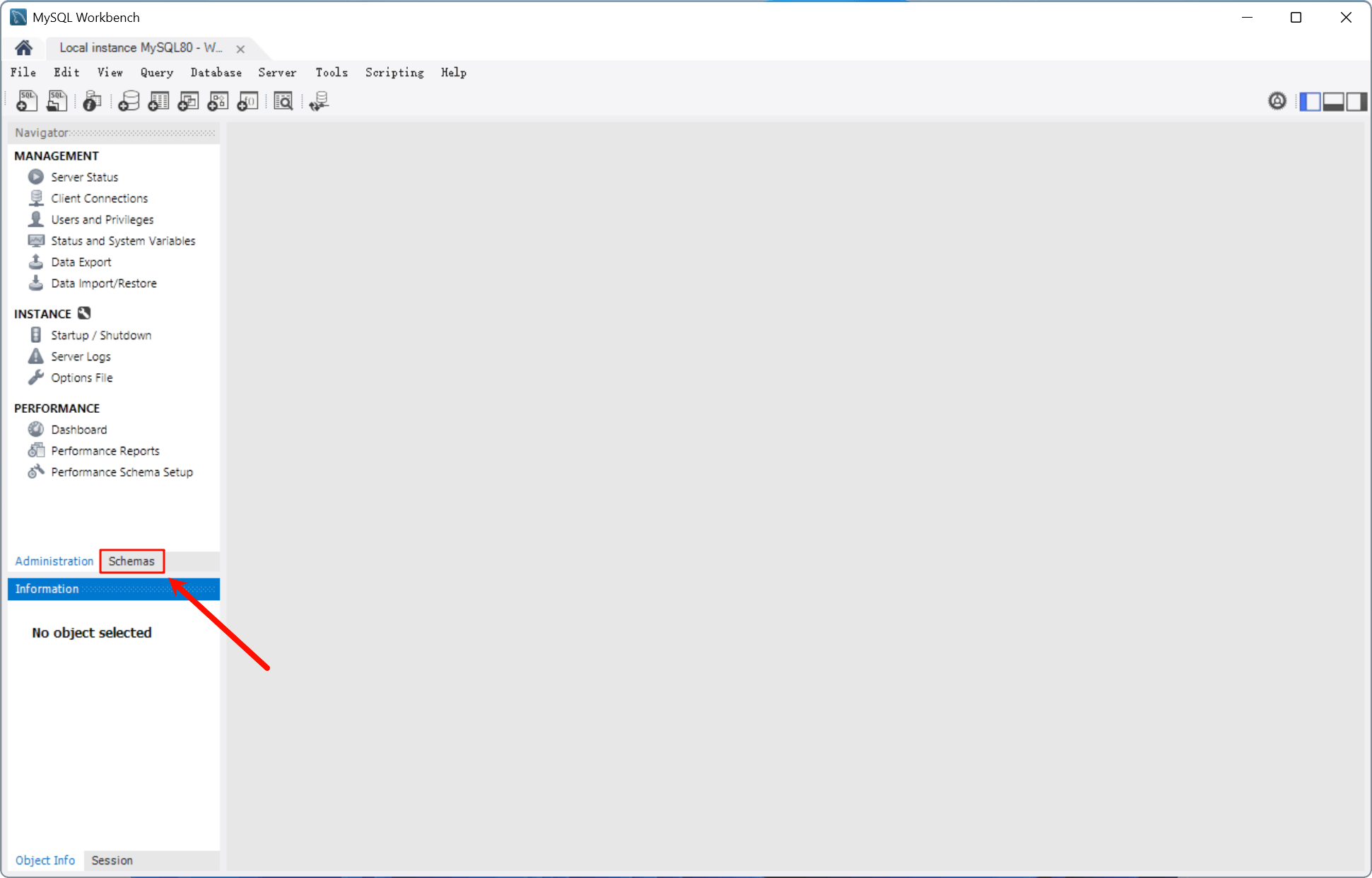Image resolution: width=1372 pixels, height=878 pixels.
Task: Click the Navigator panel header
Action: (x=114, y=133)
